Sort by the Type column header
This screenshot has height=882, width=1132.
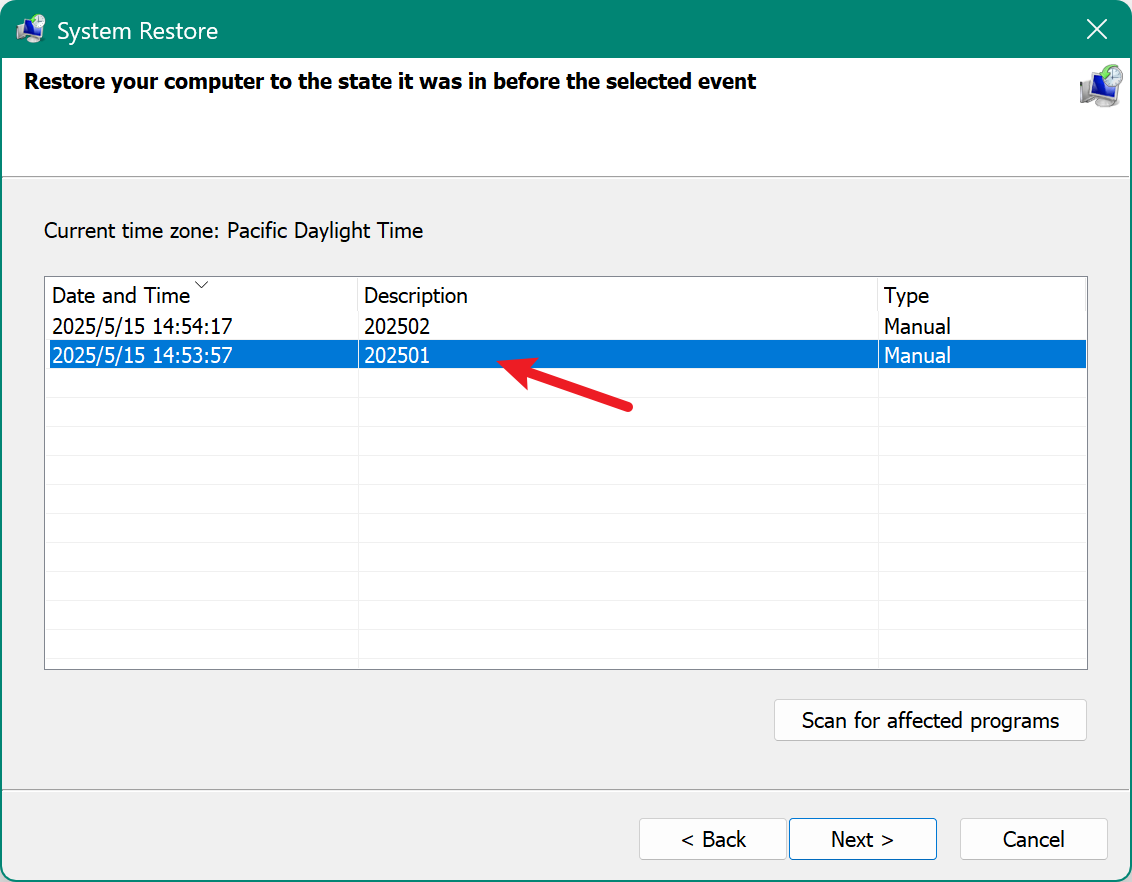click(906, 296)
